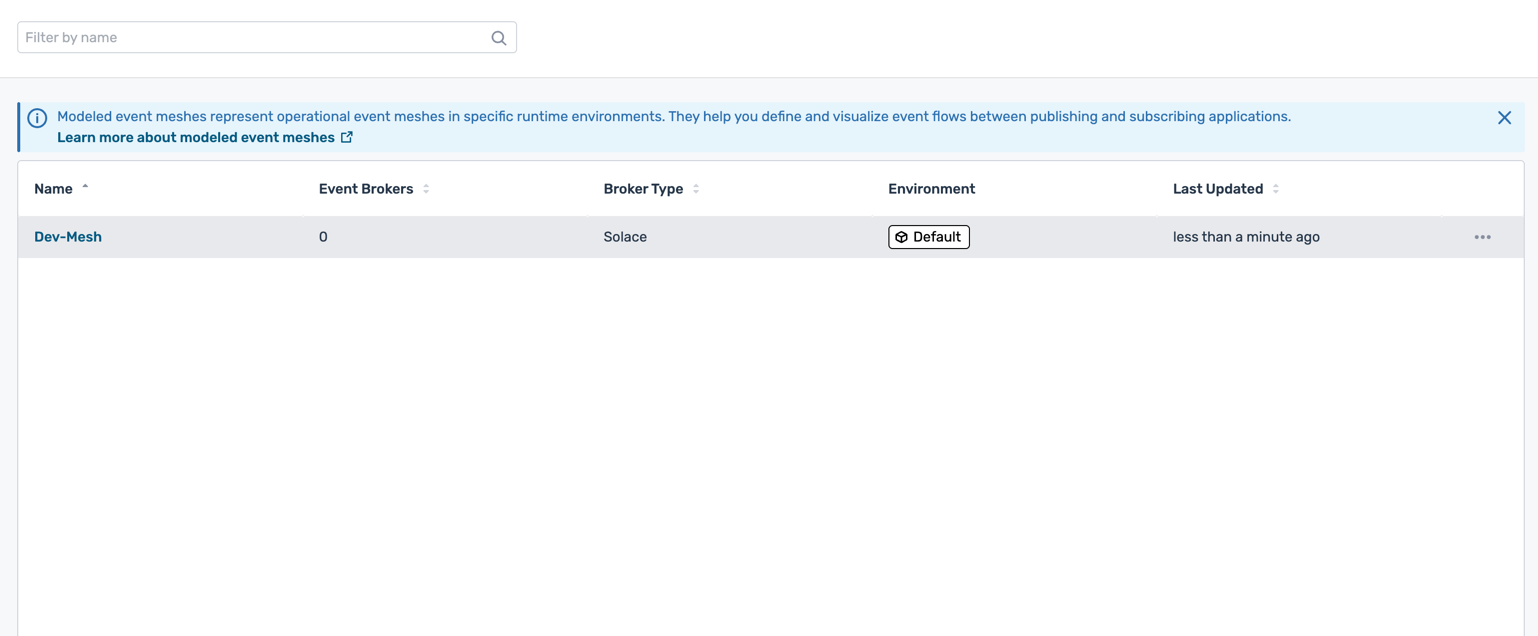Select the Solace broker type cell
The image size is (1538, 636).
click(625, 237)
